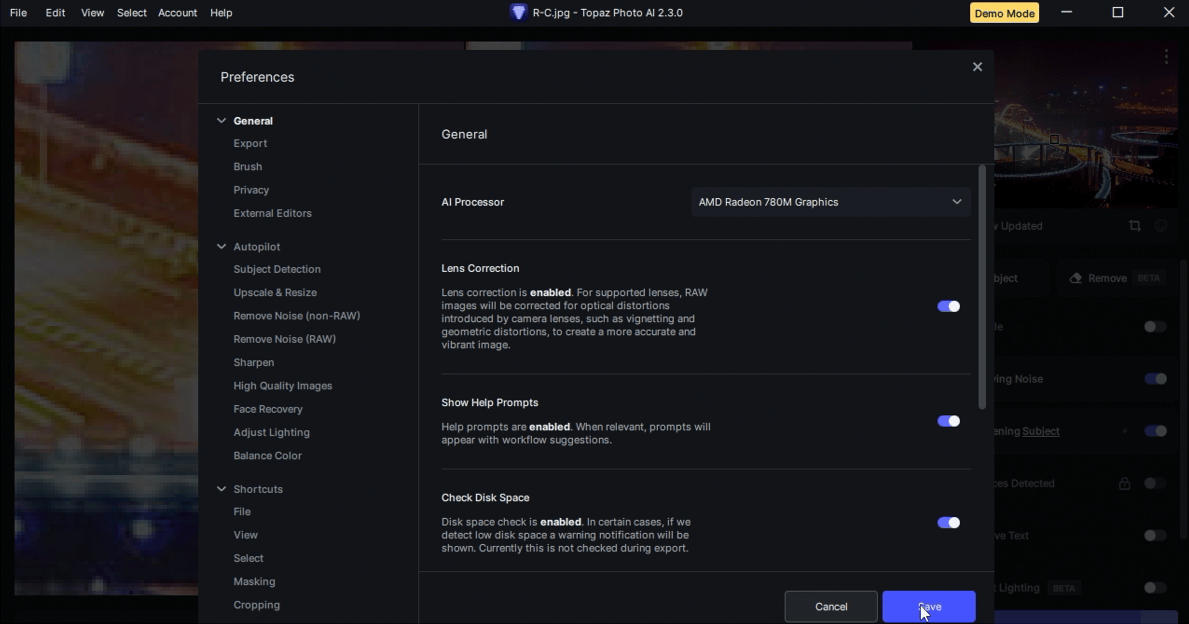Toggle the Check Disk Space switch
This screenshot has height=624, width=1189.
pos(948,523)
